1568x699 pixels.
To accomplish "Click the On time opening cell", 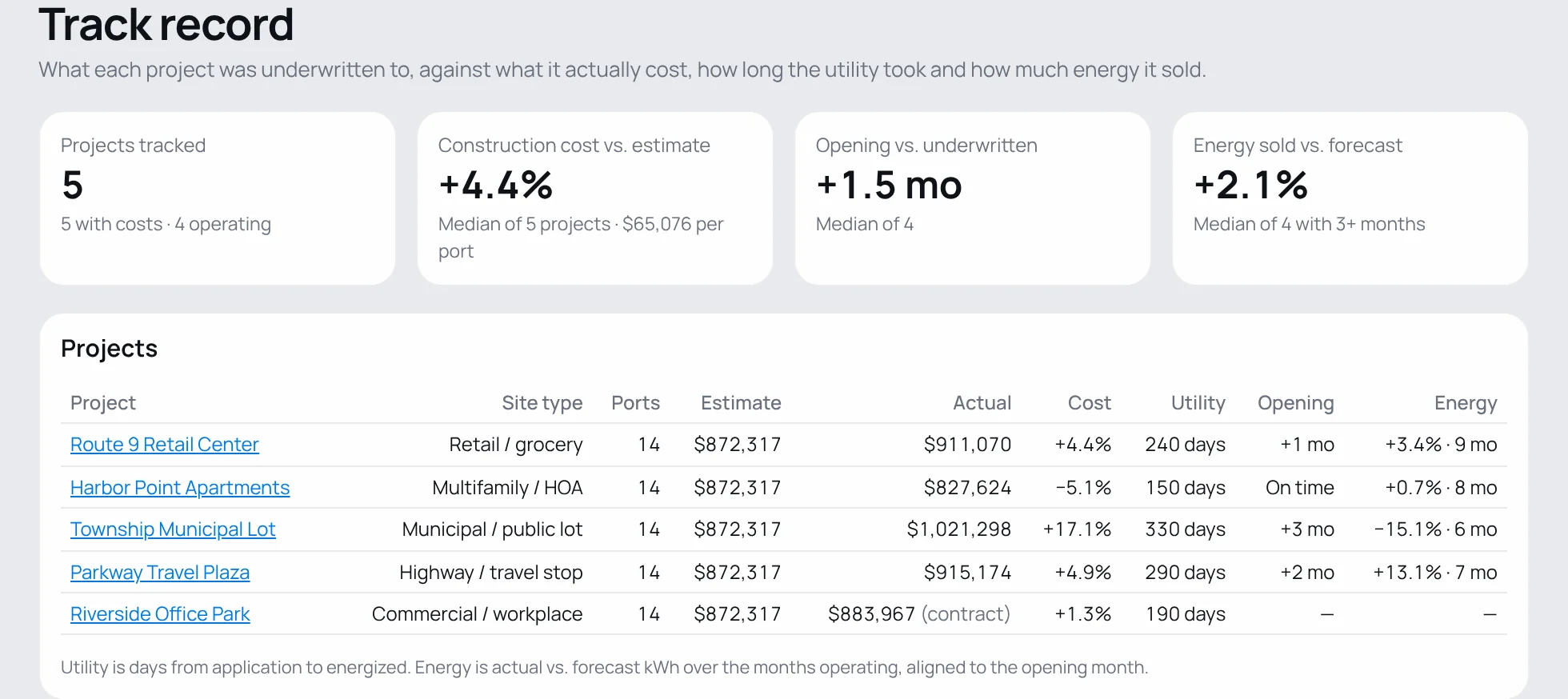I will click(1300, 488).
